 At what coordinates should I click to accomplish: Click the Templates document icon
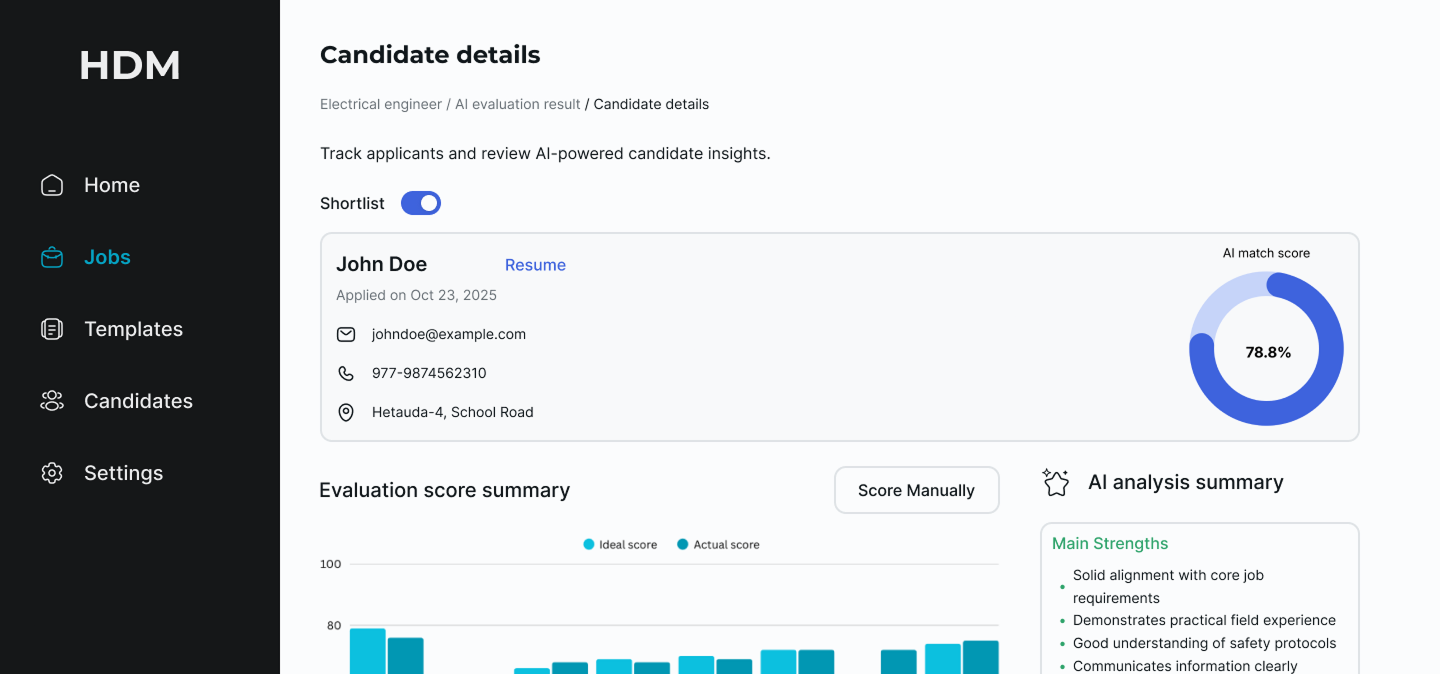(x=51, y=329)
